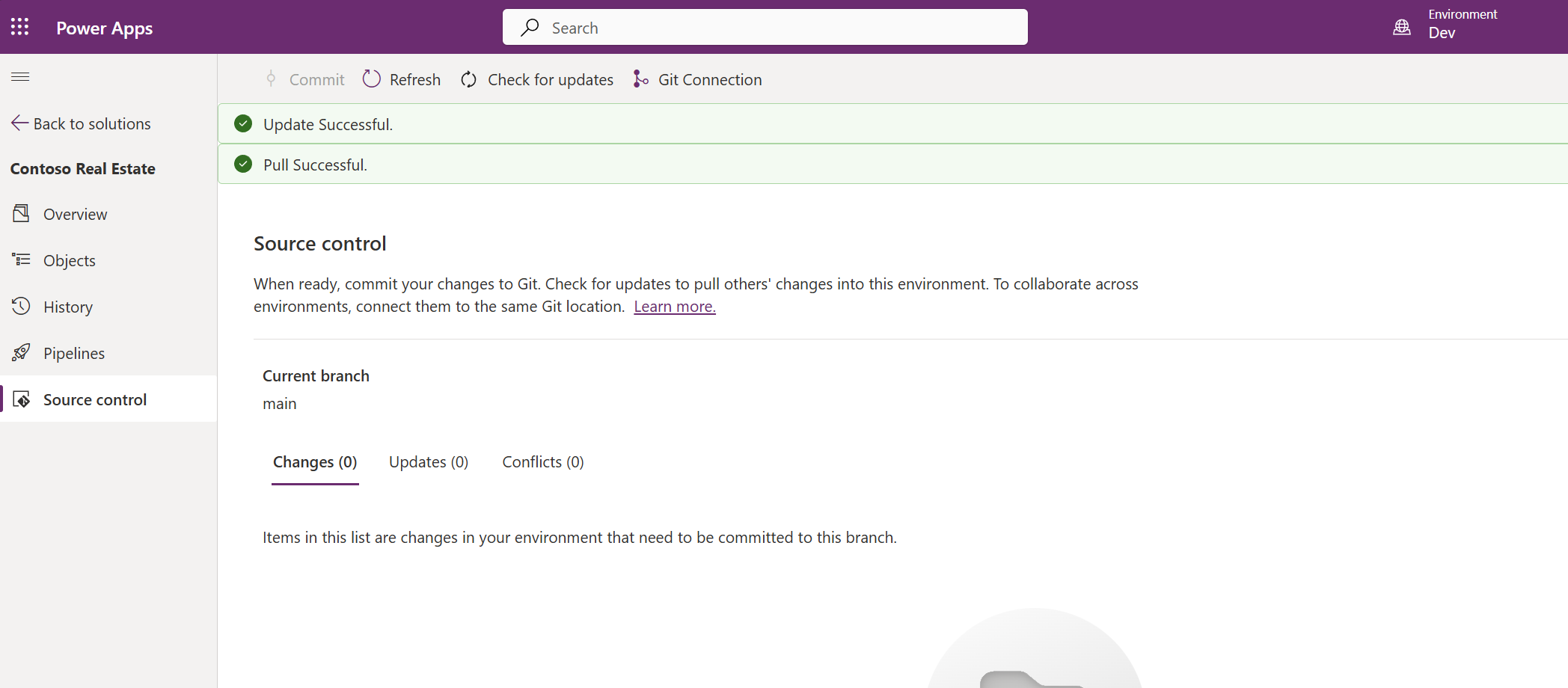Switch to the Updates (0) tab
The width and height of the screenshot is (1568, 688).
pos(428,462)
